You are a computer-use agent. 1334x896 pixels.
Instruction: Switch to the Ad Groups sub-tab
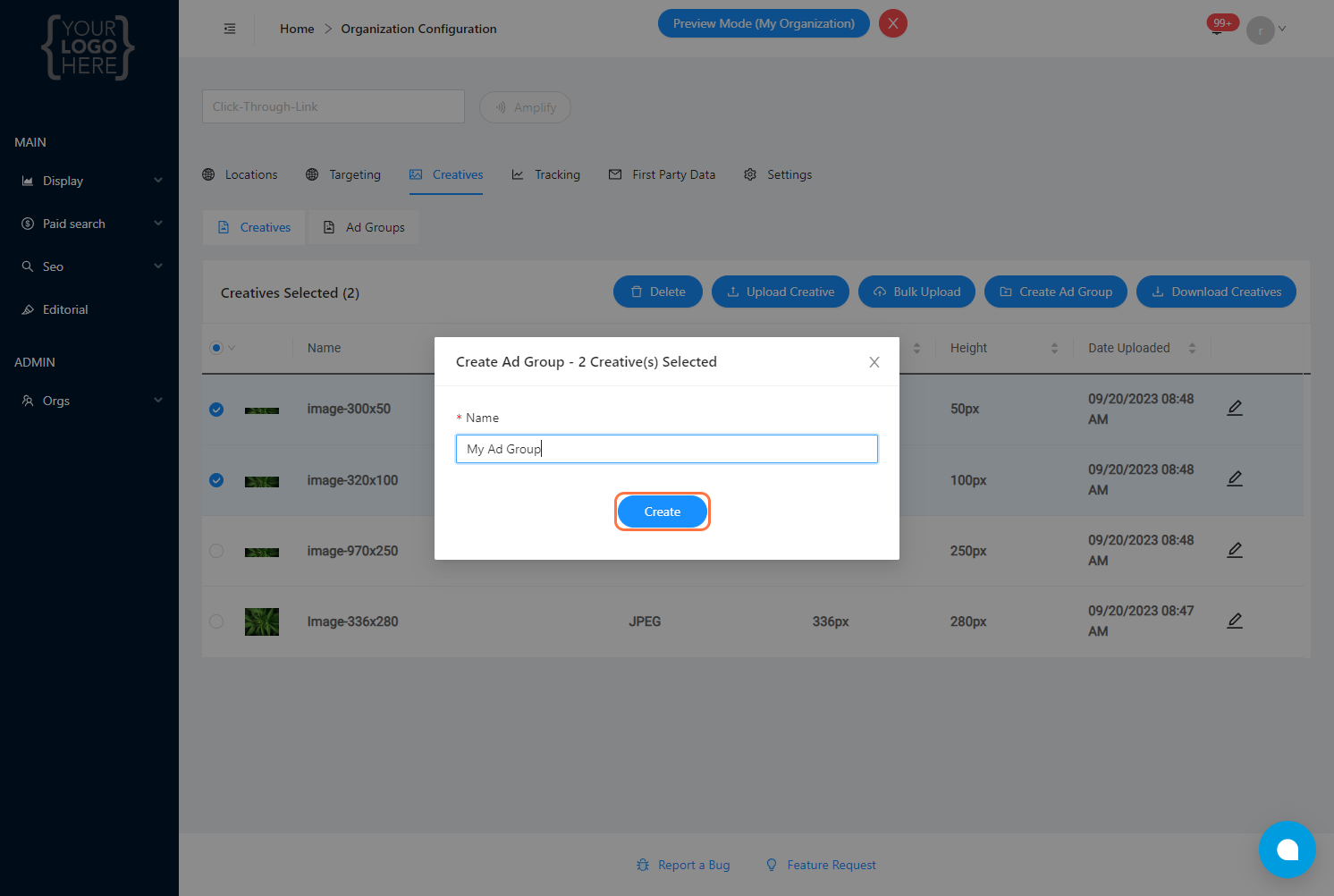[x=364, y=227]
